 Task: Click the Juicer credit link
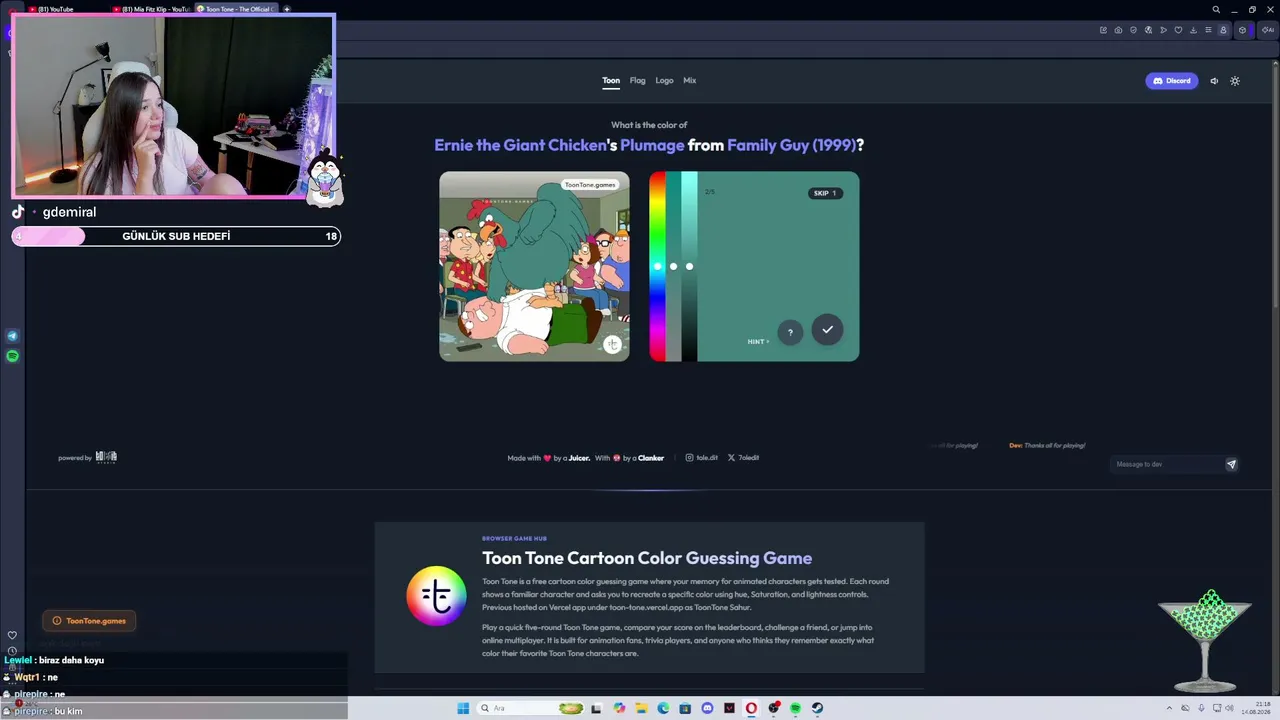pos(579,458)
